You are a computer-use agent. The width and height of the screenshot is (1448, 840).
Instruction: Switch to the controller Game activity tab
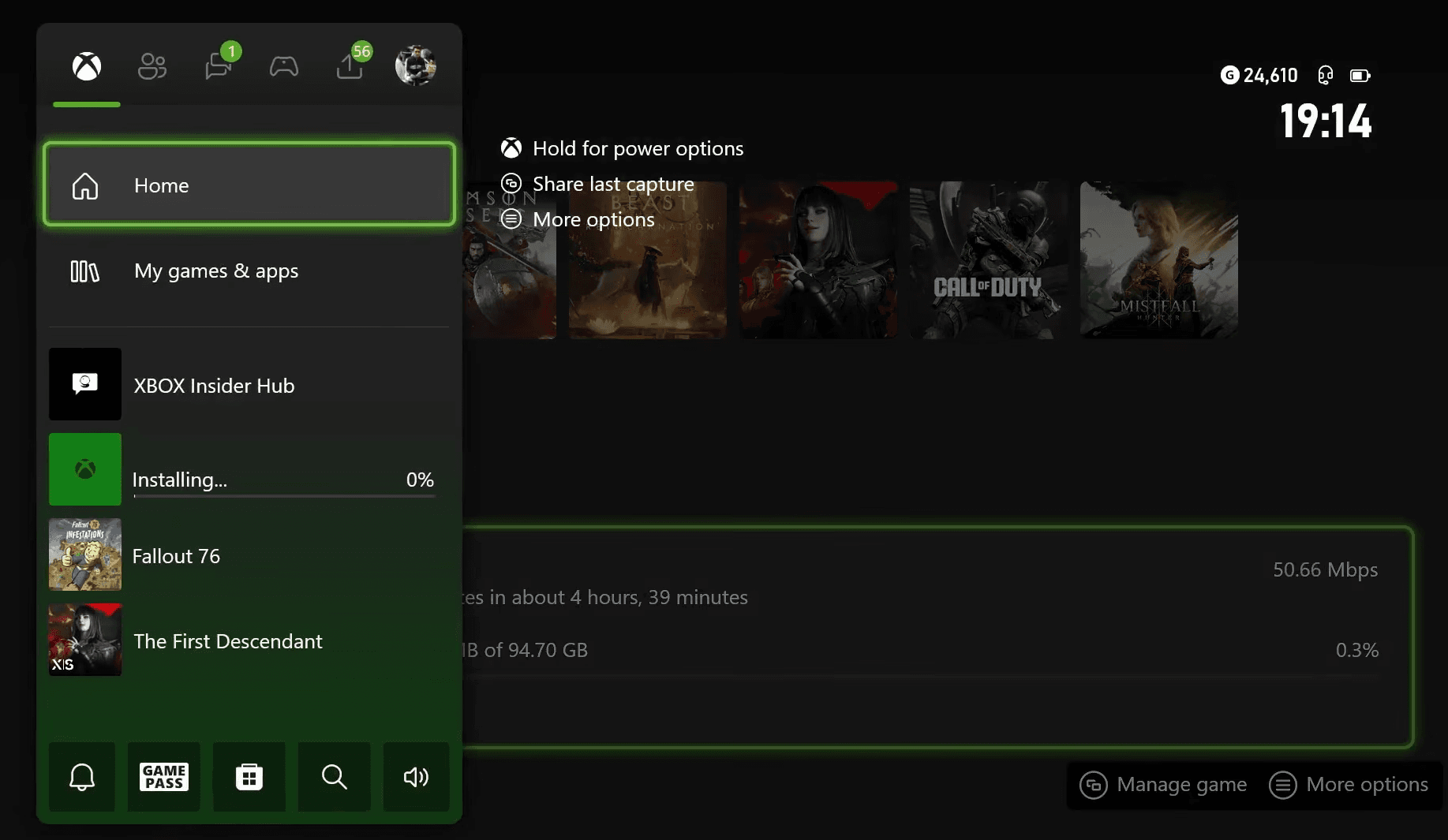coord(284,66)
